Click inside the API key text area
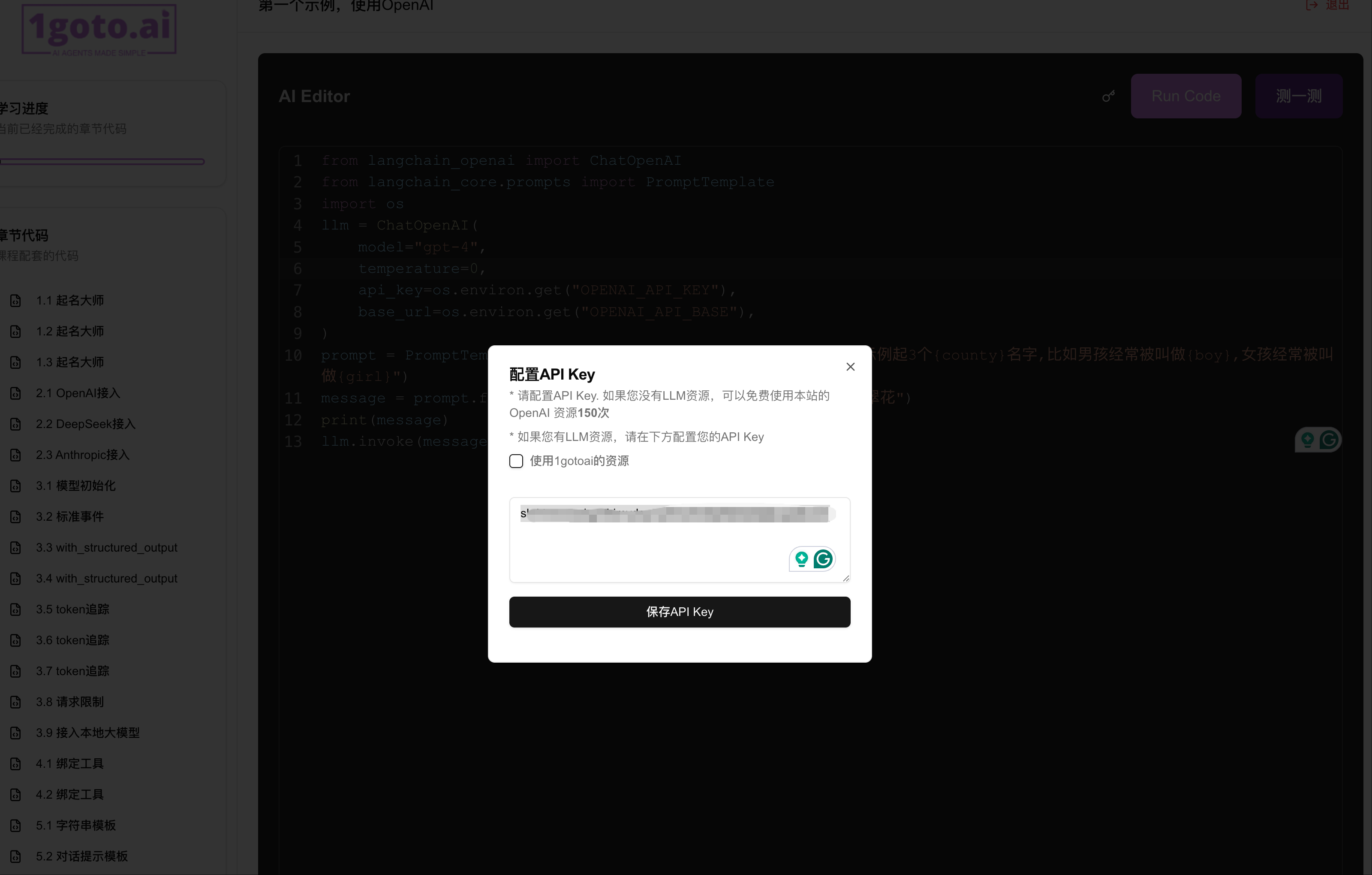Viewport: 1372px width, 875px height. pos(655,544)
